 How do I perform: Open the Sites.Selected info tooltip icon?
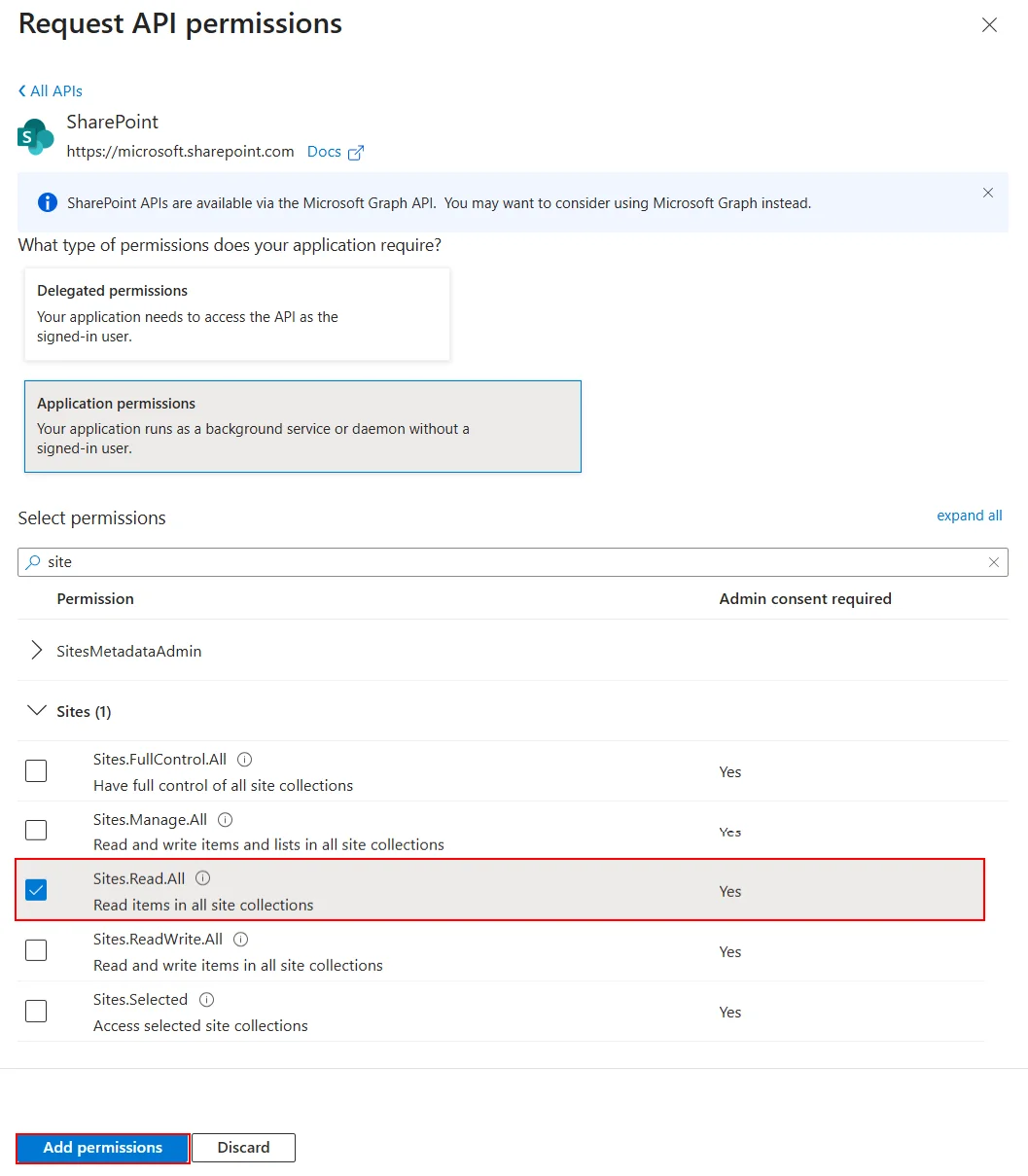pyautogui.click(x=205, y=999)
